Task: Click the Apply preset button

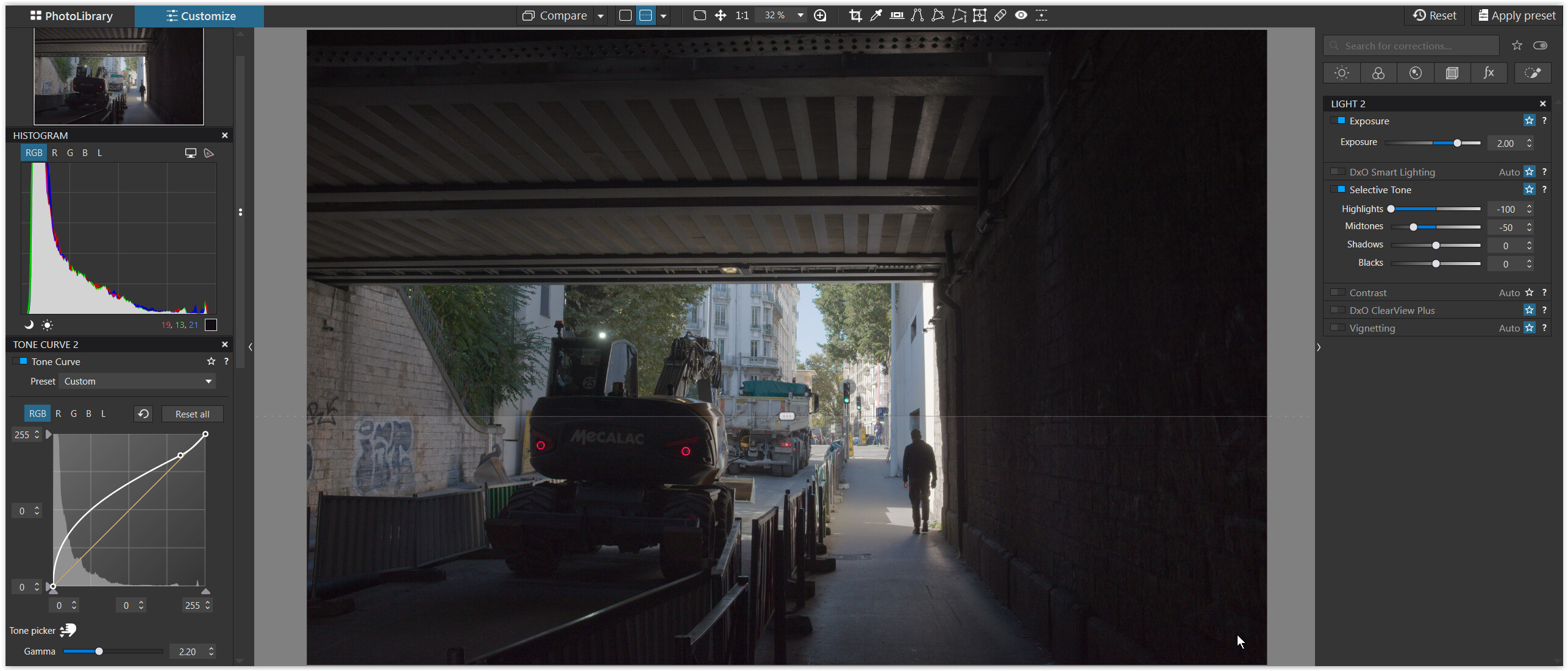Action: tap(1516, 16)
